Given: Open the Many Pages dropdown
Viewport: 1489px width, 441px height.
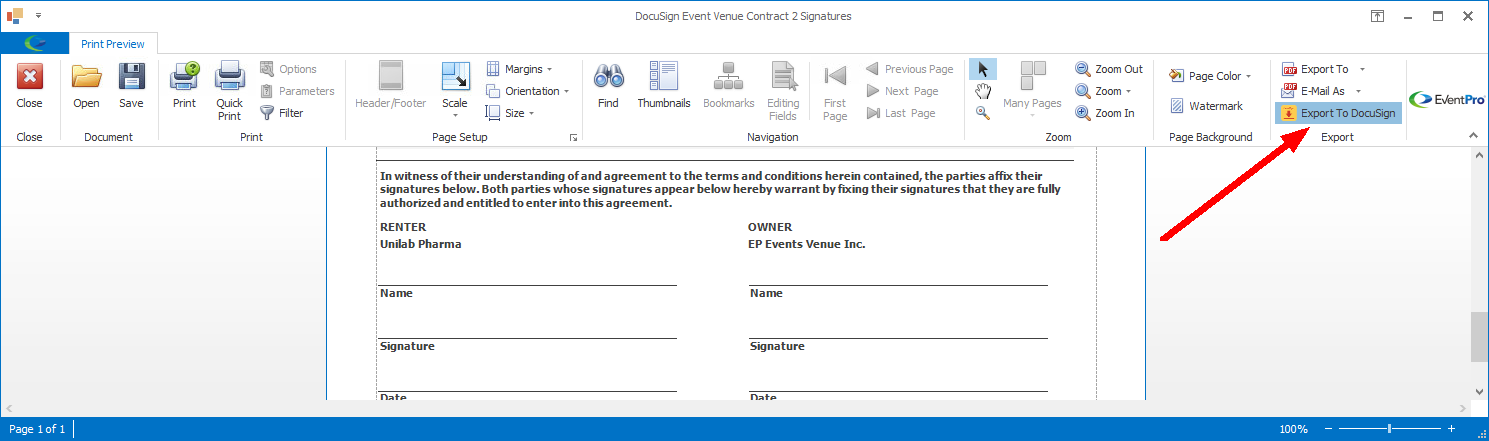Looking at the screenshot, I should tap(1032, 90).
